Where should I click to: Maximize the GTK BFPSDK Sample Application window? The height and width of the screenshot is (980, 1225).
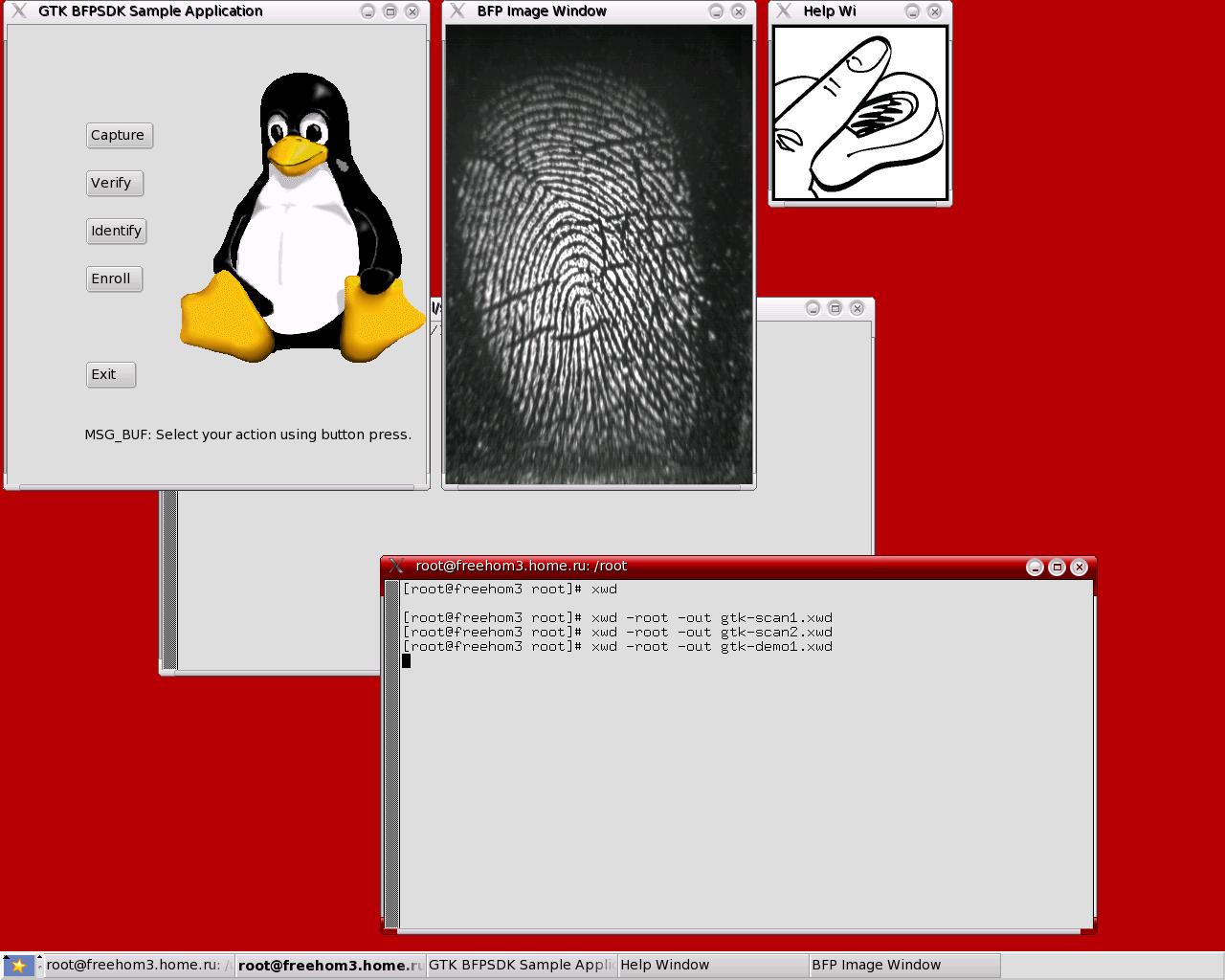390,11
